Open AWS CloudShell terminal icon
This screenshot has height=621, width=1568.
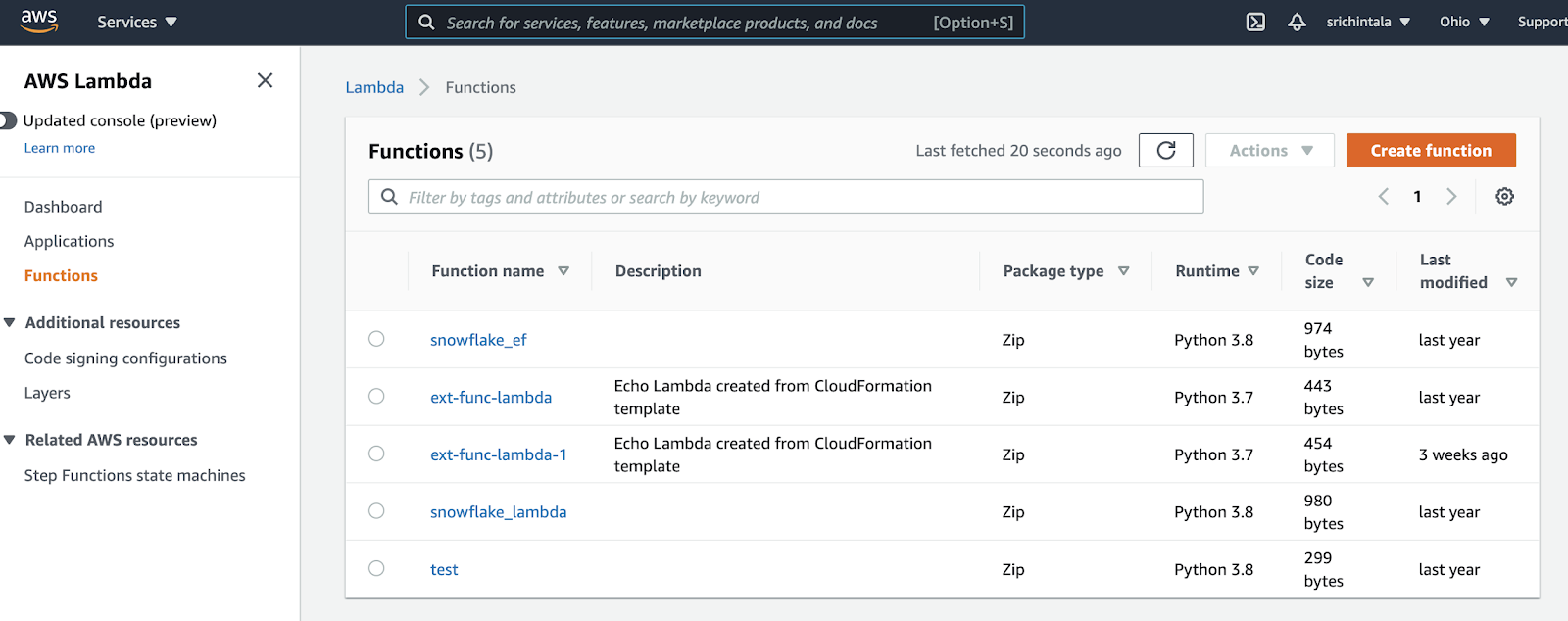coord(1255,22)
